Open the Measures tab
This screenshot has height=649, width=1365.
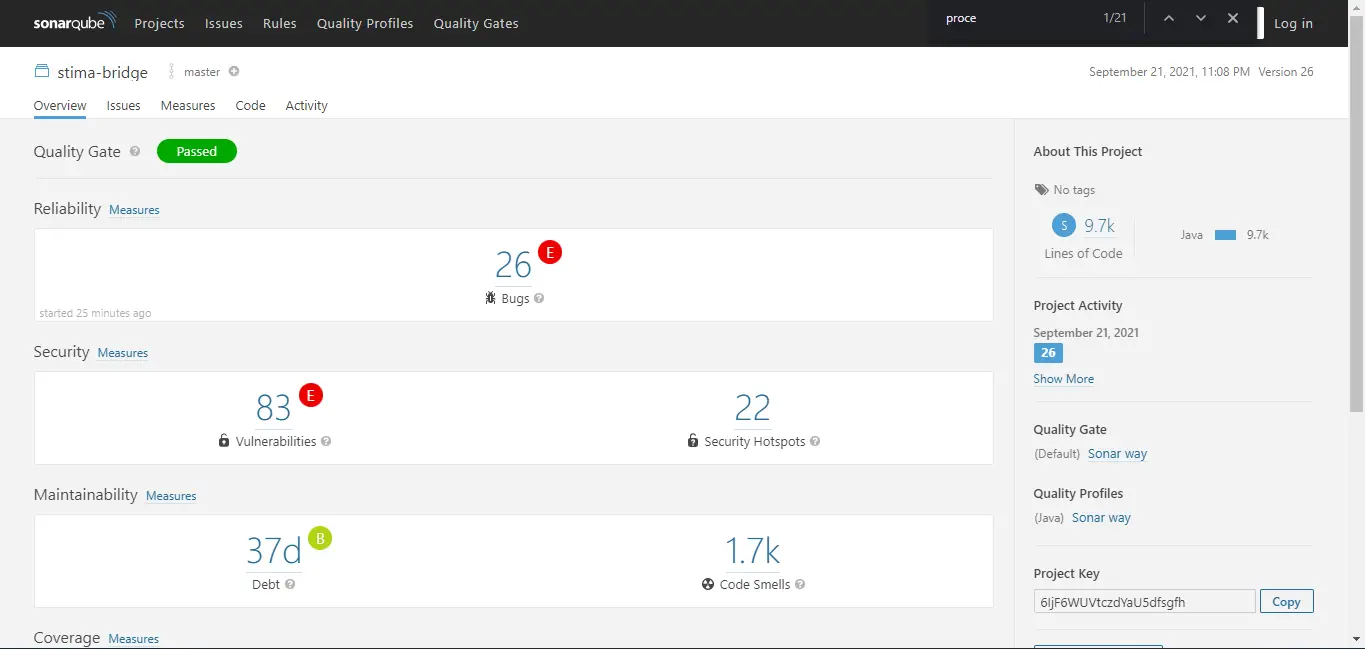coord(188,105)
